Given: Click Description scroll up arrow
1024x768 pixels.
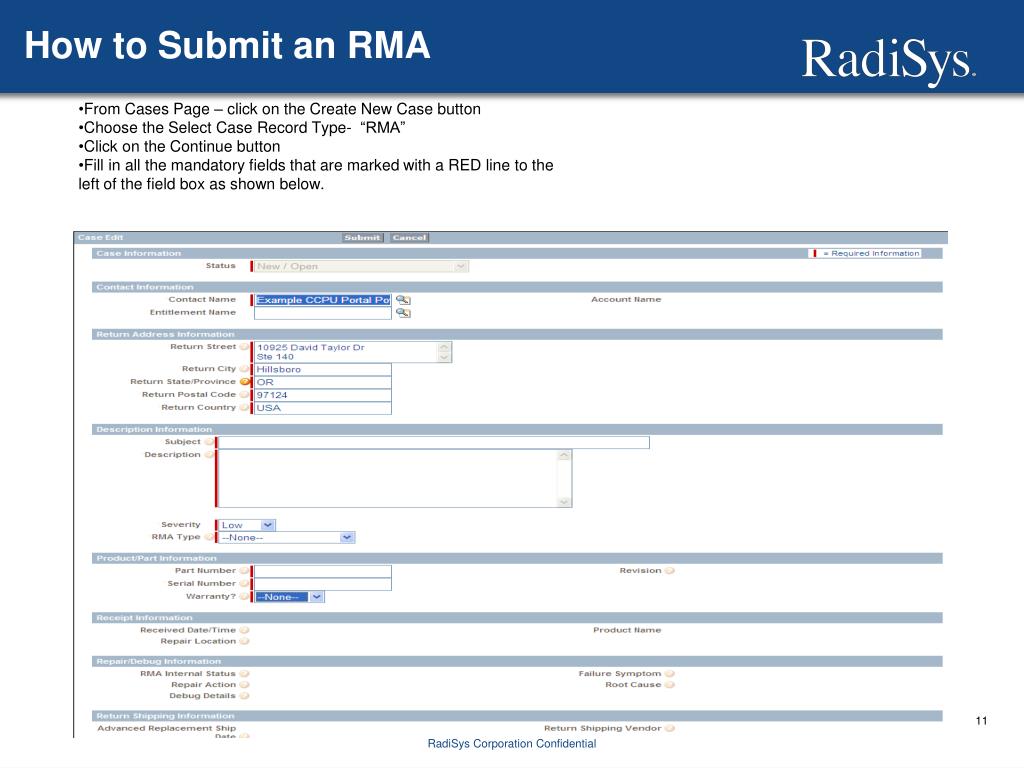Looking at the screenshot, I should [565, 455].
